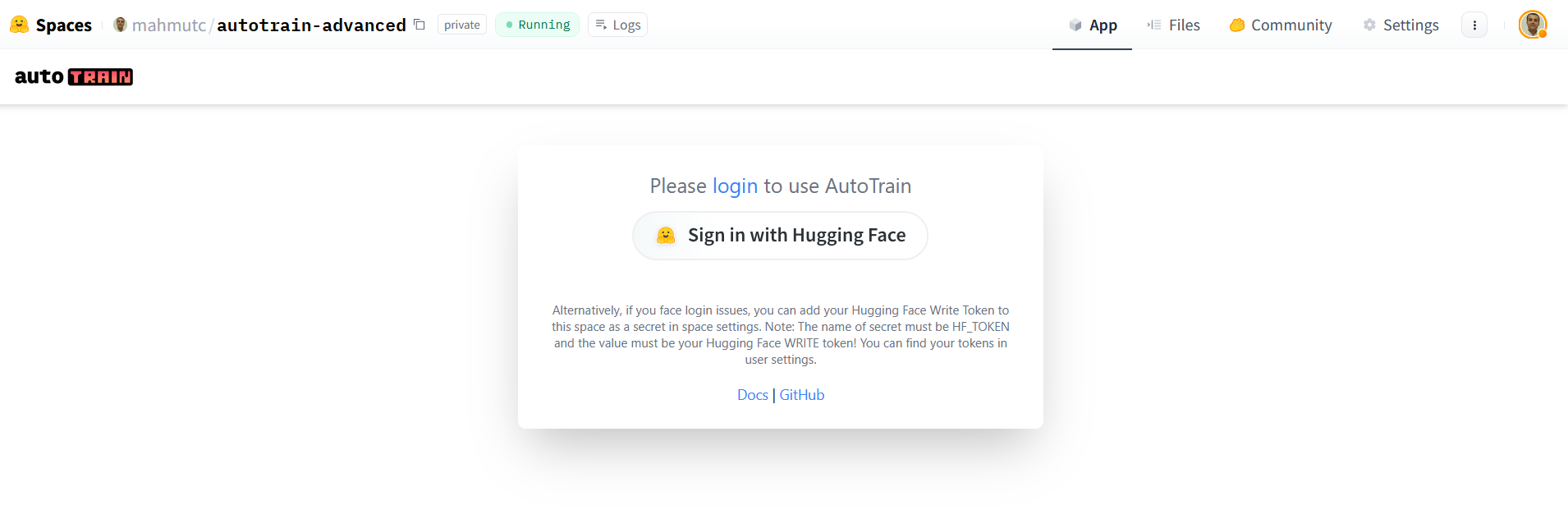Click the user profile avatar top right

click(x=1532, y=25)
